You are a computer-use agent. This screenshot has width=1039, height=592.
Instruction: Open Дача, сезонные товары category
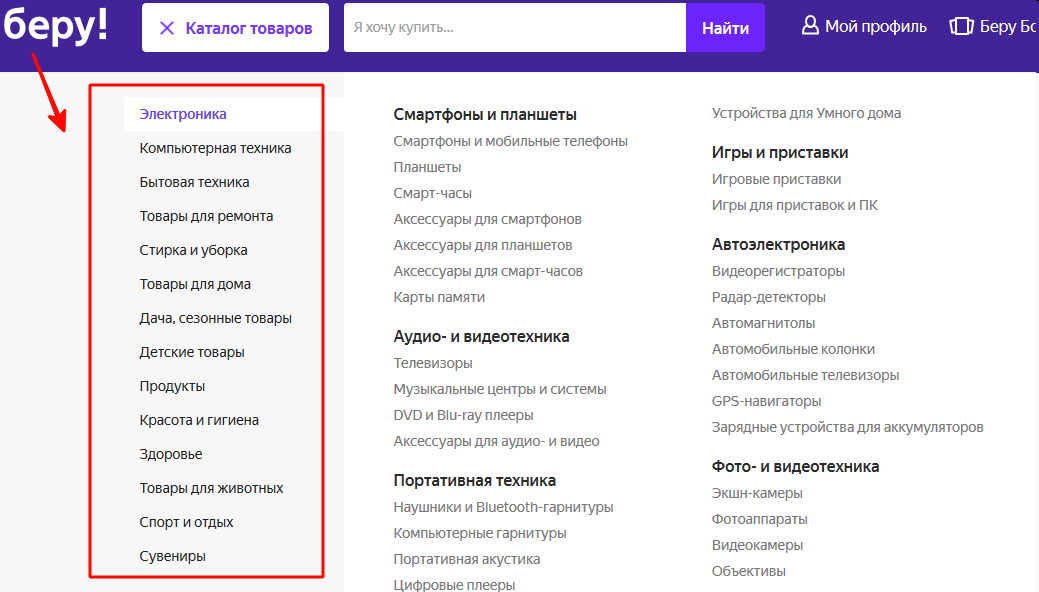coord(215,318)
